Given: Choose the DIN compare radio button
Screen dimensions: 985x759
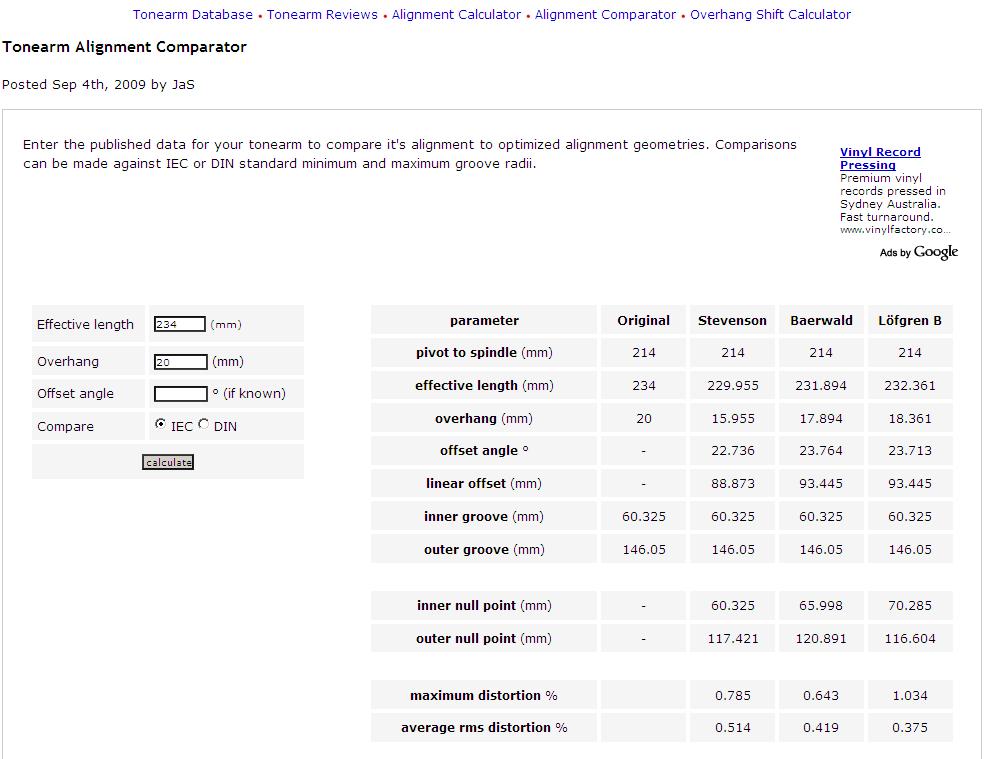Looking at the screenshot, I should click(204, 425).
